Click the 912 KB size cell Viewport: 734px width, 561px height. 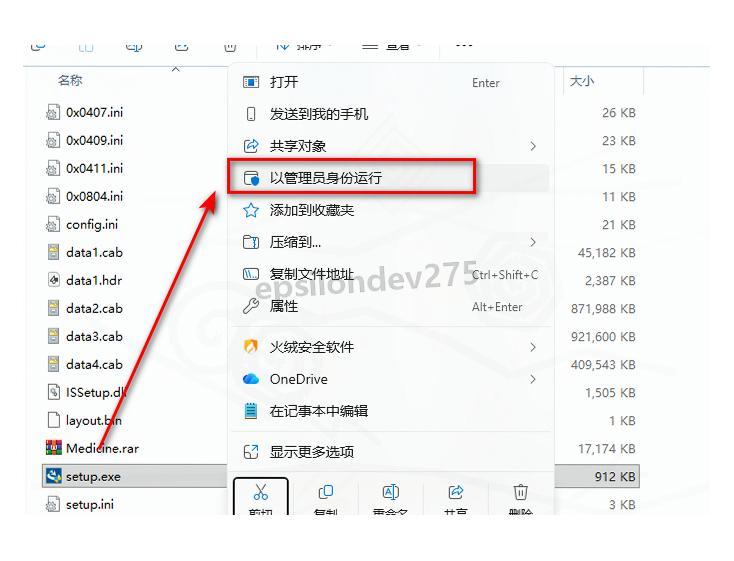[615, 477]
